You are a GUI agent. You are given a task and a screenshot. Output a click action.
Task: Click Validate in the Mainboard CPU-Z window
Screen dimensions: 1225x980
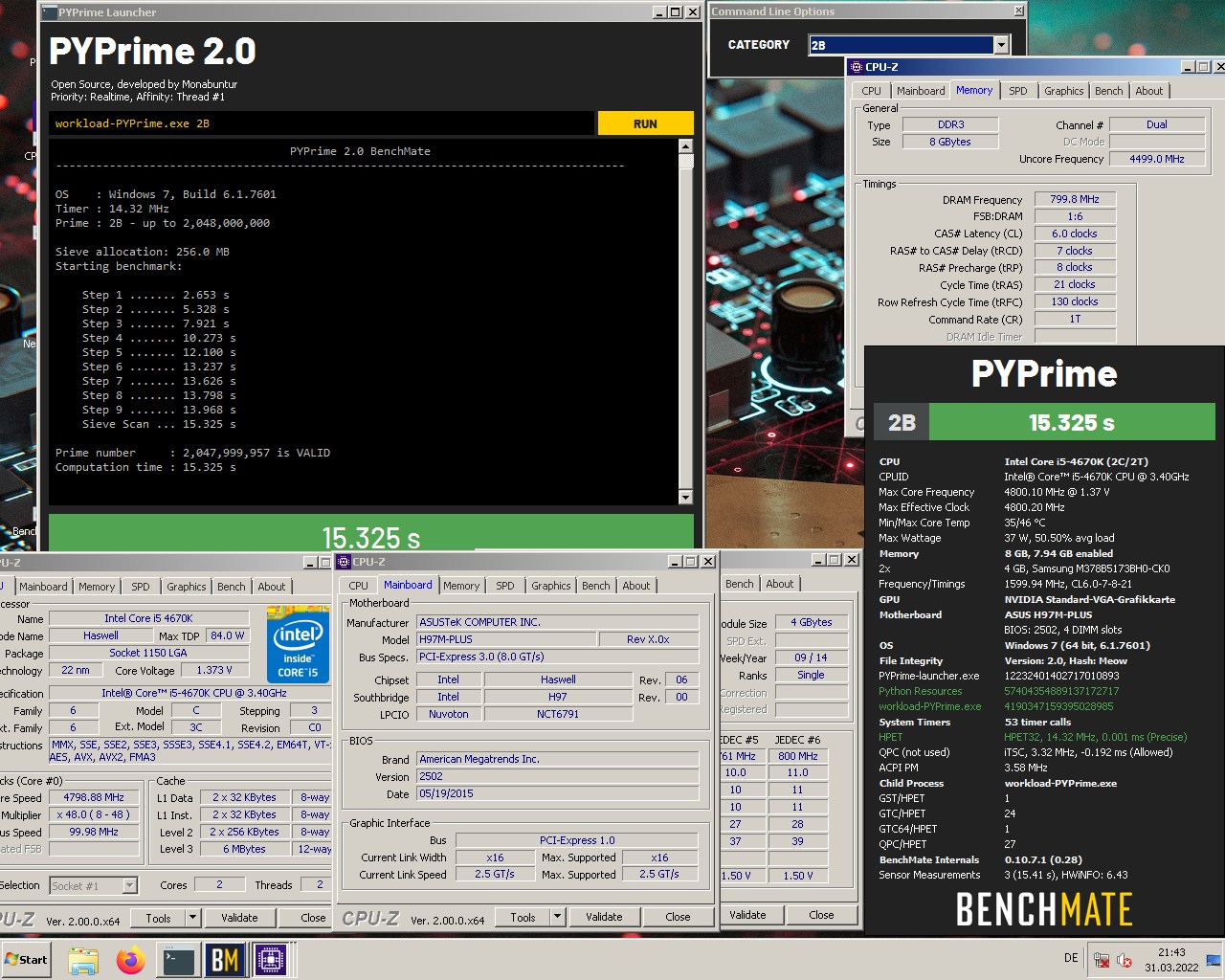tap(604, 917)
